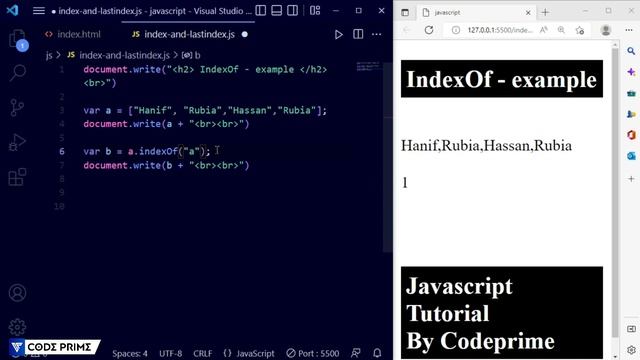Toggle the bottom panel layout icon
Viewport: 640px width, 360px height.
click(276, 11)
